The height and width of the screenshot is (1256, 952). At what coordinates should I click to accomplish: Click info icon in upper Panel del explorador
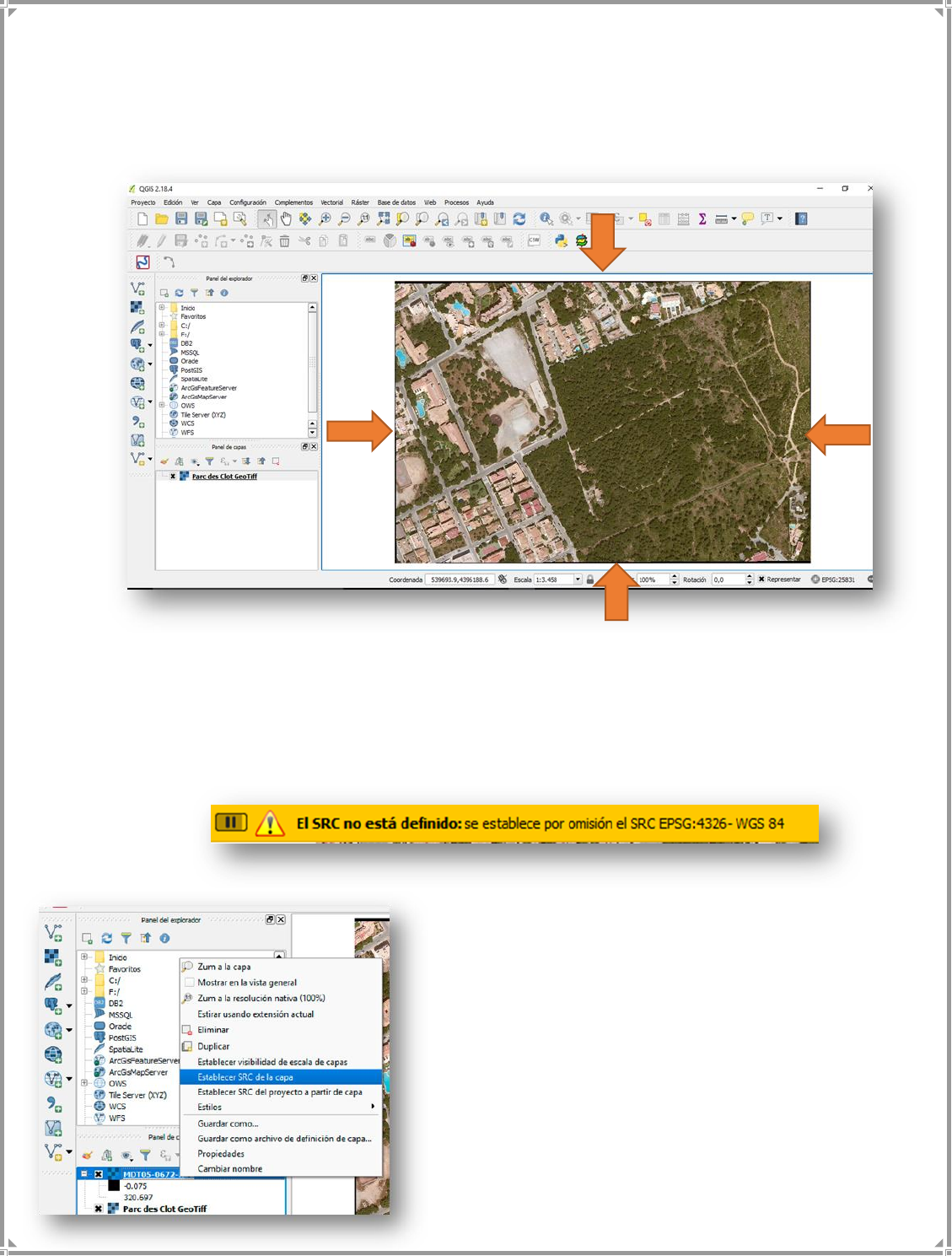224,293
